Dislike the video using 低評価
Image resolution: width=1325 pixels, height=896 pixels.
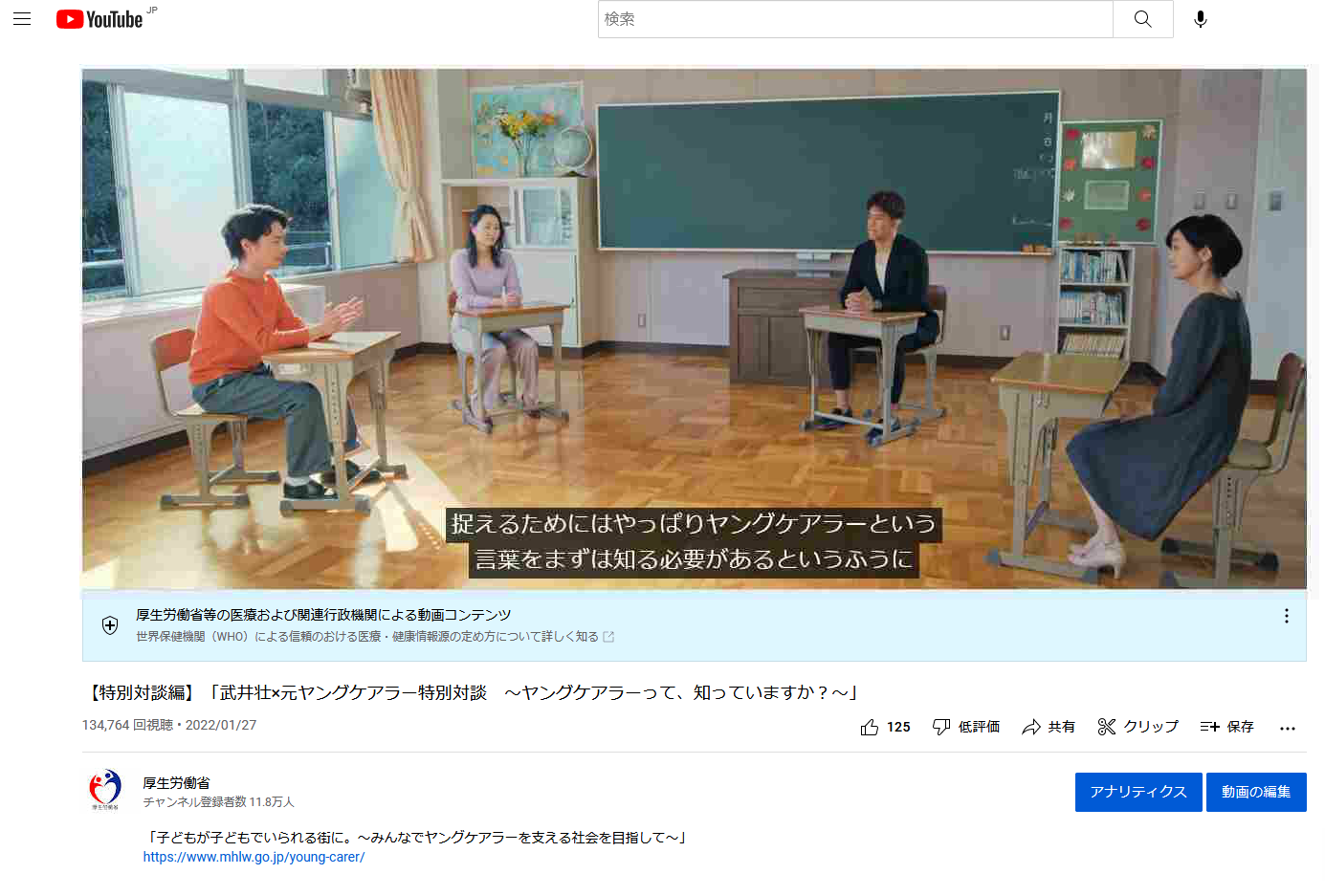(x=966, y=728)
